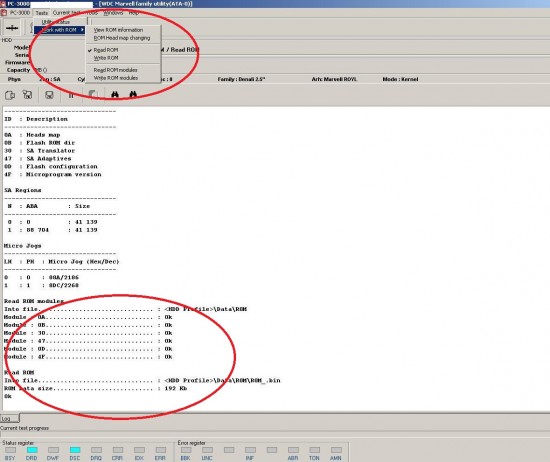Open the Tests dropdown menu
The image size is (550, 462).
coord(41,13)
